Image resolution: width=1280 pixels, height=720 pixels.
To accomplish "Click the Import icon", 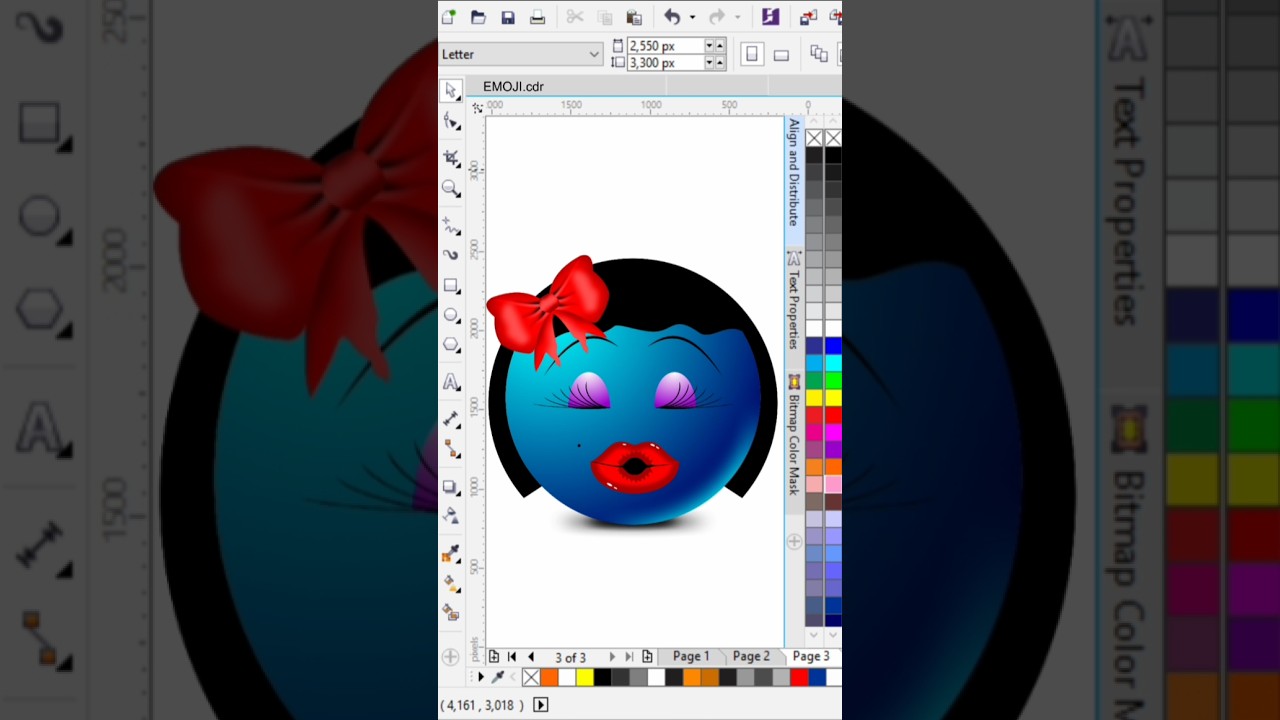I will tap(808, 17).
